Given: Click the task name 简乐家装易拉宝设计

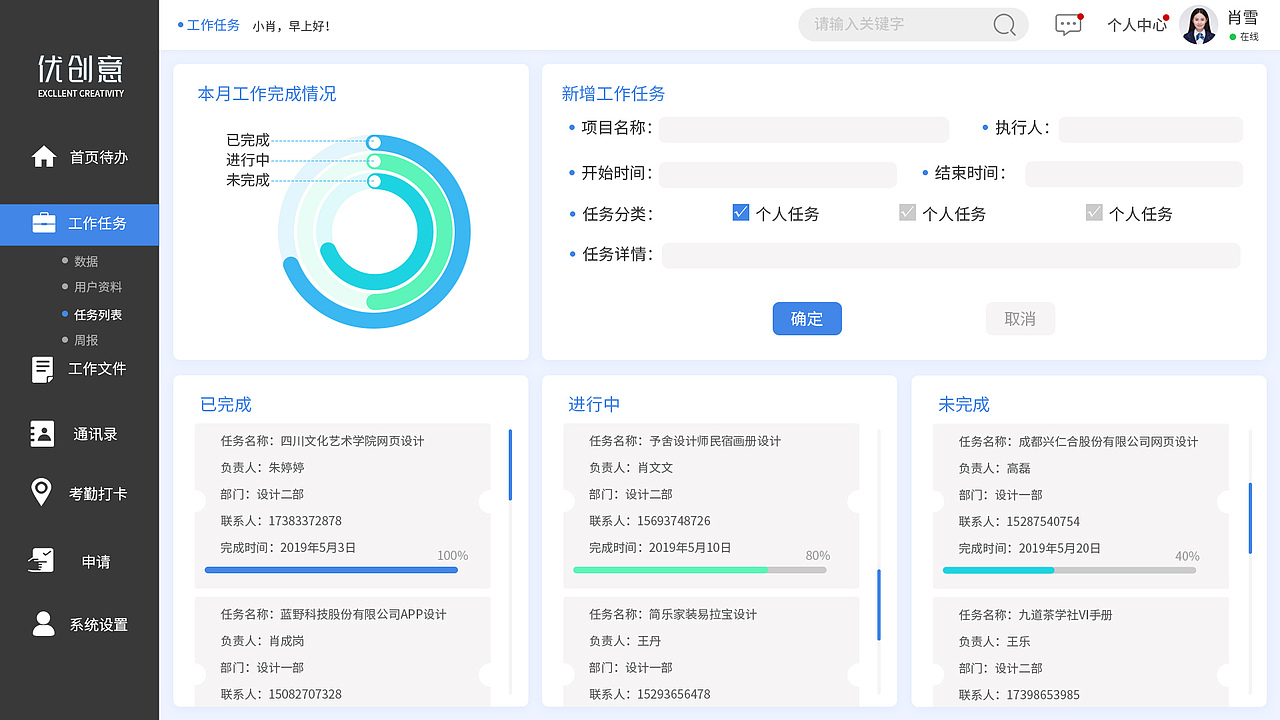Looking at the screenshot, I should tap(703, 614).
